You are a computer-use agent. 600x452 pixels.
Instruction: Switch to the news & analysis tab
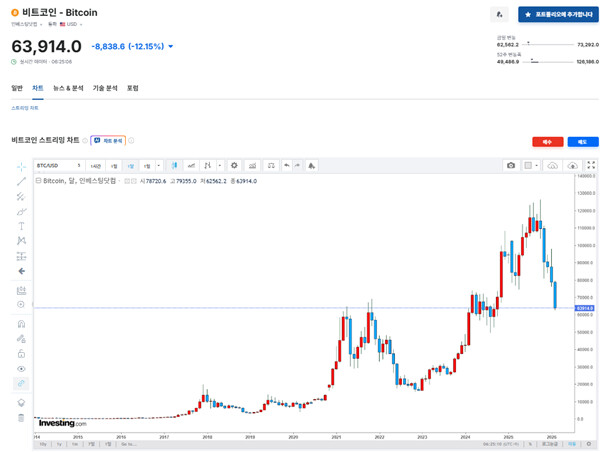click(x=68, y=88)
